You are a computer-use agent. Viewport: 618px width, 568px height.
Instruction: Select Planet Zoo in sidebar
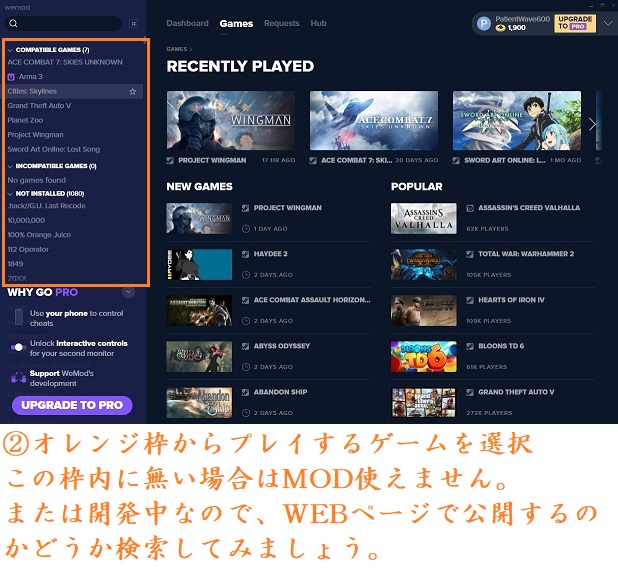25,120
